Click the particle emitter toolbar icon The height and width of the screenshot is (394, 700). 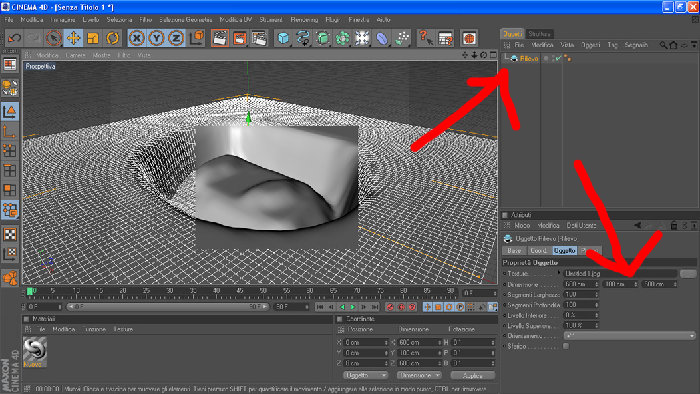[402, 38]
